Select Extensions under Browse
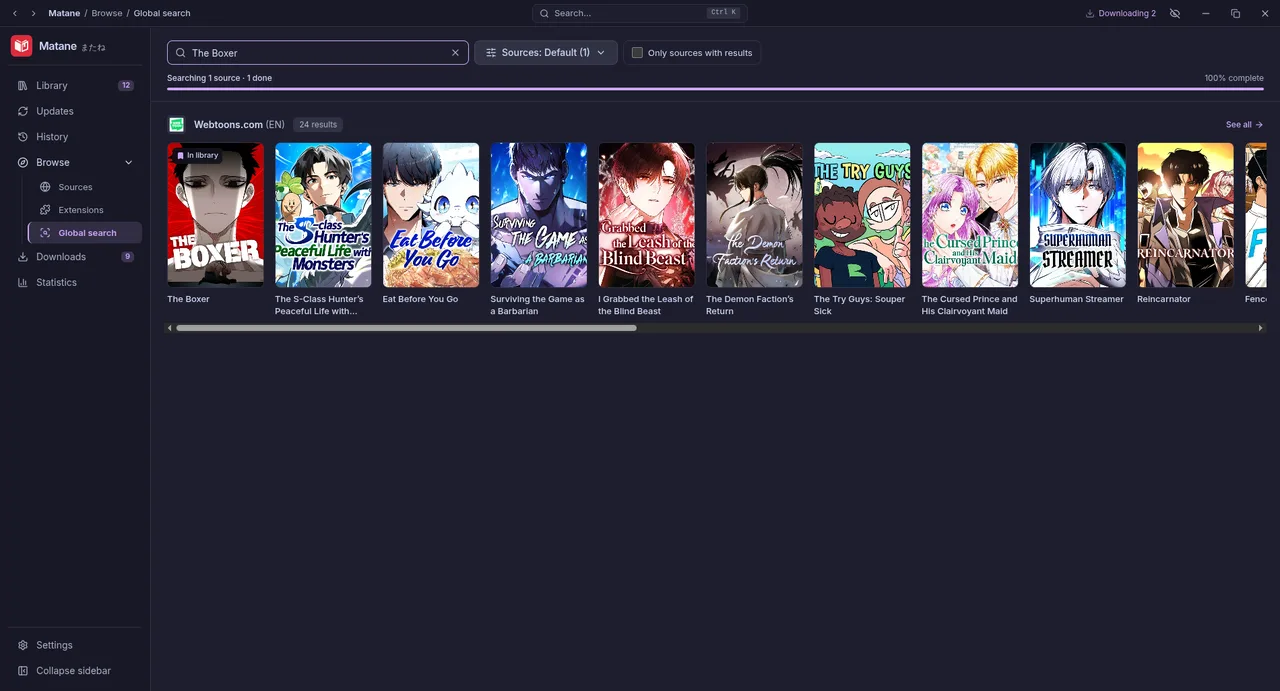Viewport: 1280px width, 691px height. pos(85,210)
